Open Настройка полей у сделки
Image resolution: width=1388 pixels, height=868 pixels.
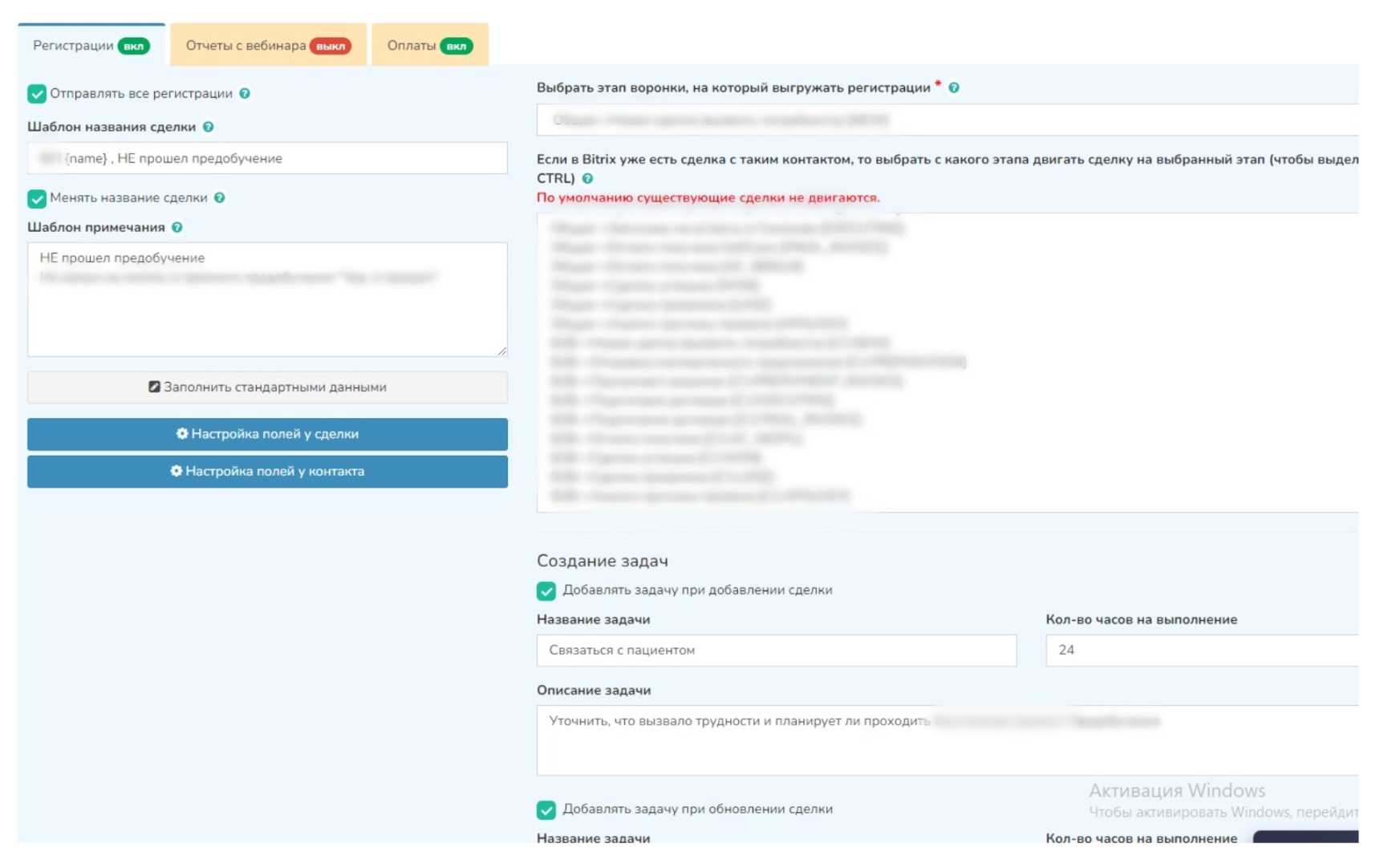(267, 434)
